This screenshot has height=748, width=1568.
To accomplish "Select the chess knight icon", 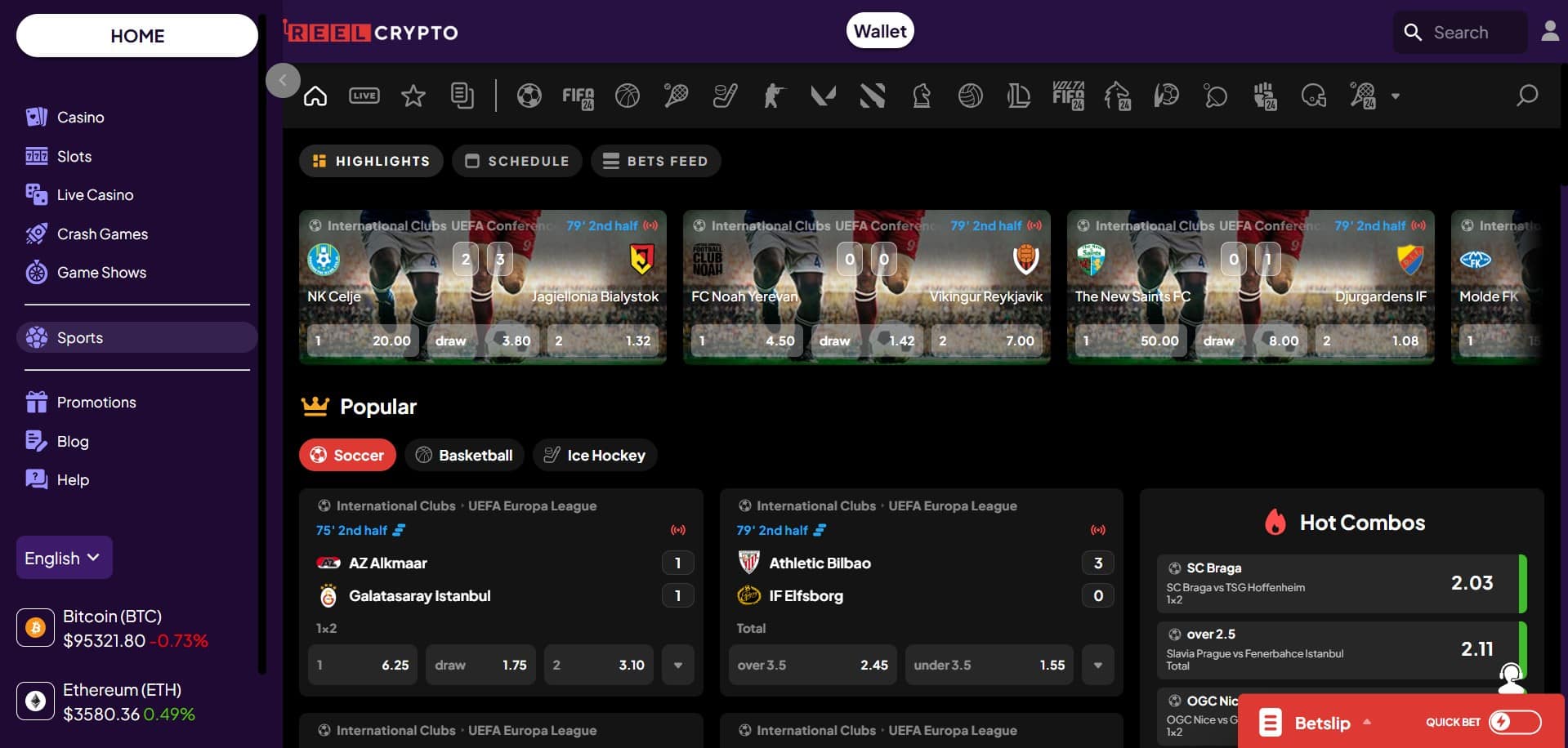I will point(922,96).
